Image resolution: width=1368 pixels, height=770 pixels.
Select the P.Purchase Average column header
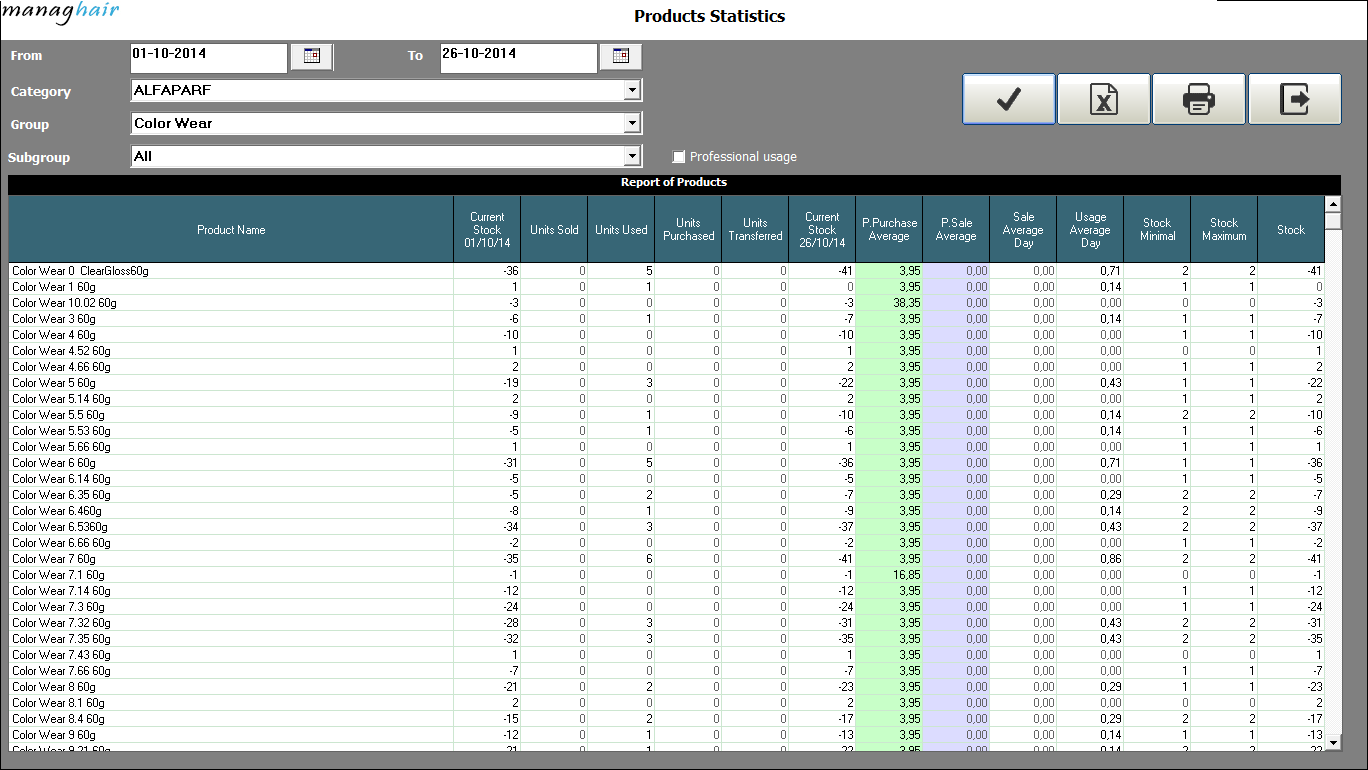point(889,230)
